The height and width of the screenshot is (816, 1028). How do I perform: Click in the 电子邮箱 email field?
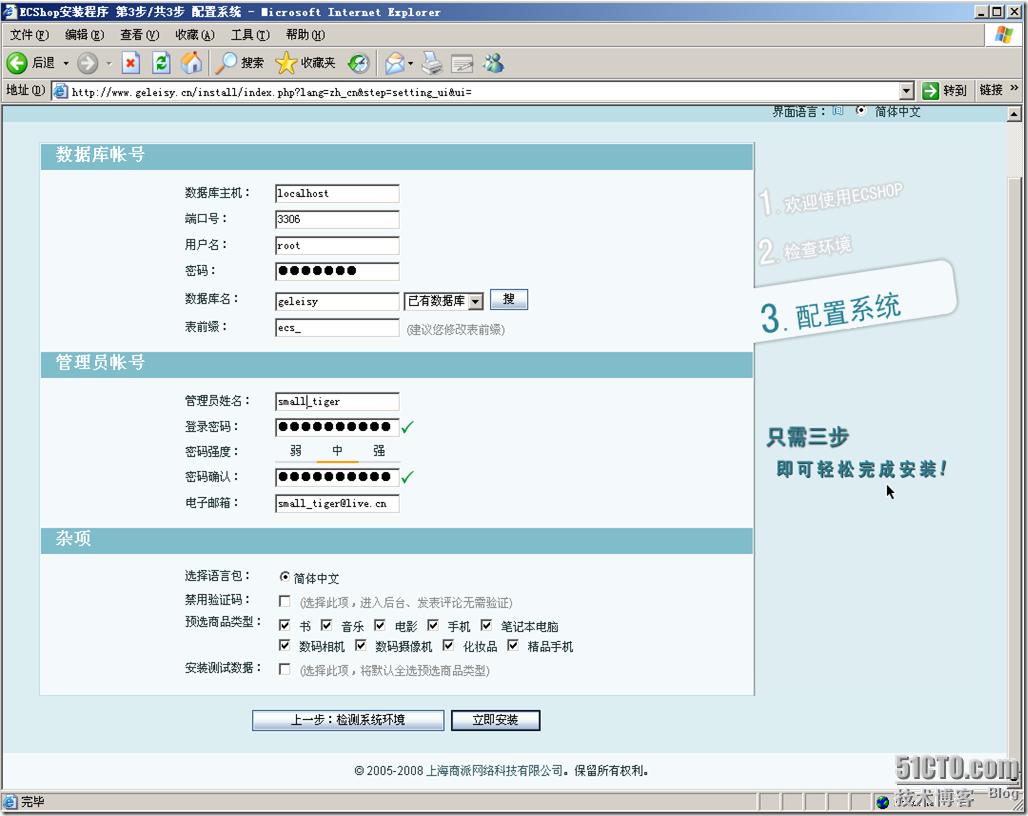337,503
